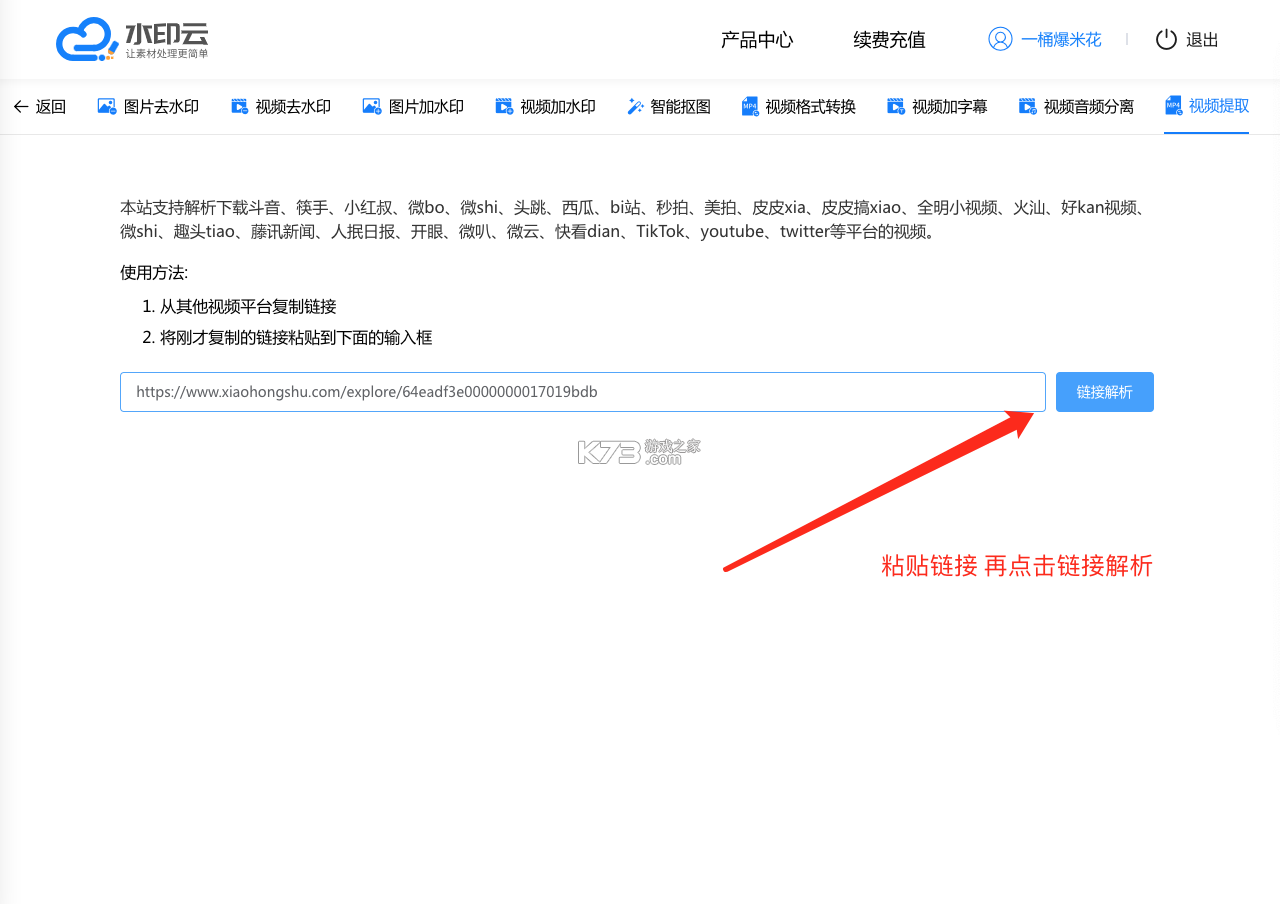Image resolution: width=1280 pixels, height=904 pixels.
Task: Click the 使用方法: heading text
Action: point(154,273)
